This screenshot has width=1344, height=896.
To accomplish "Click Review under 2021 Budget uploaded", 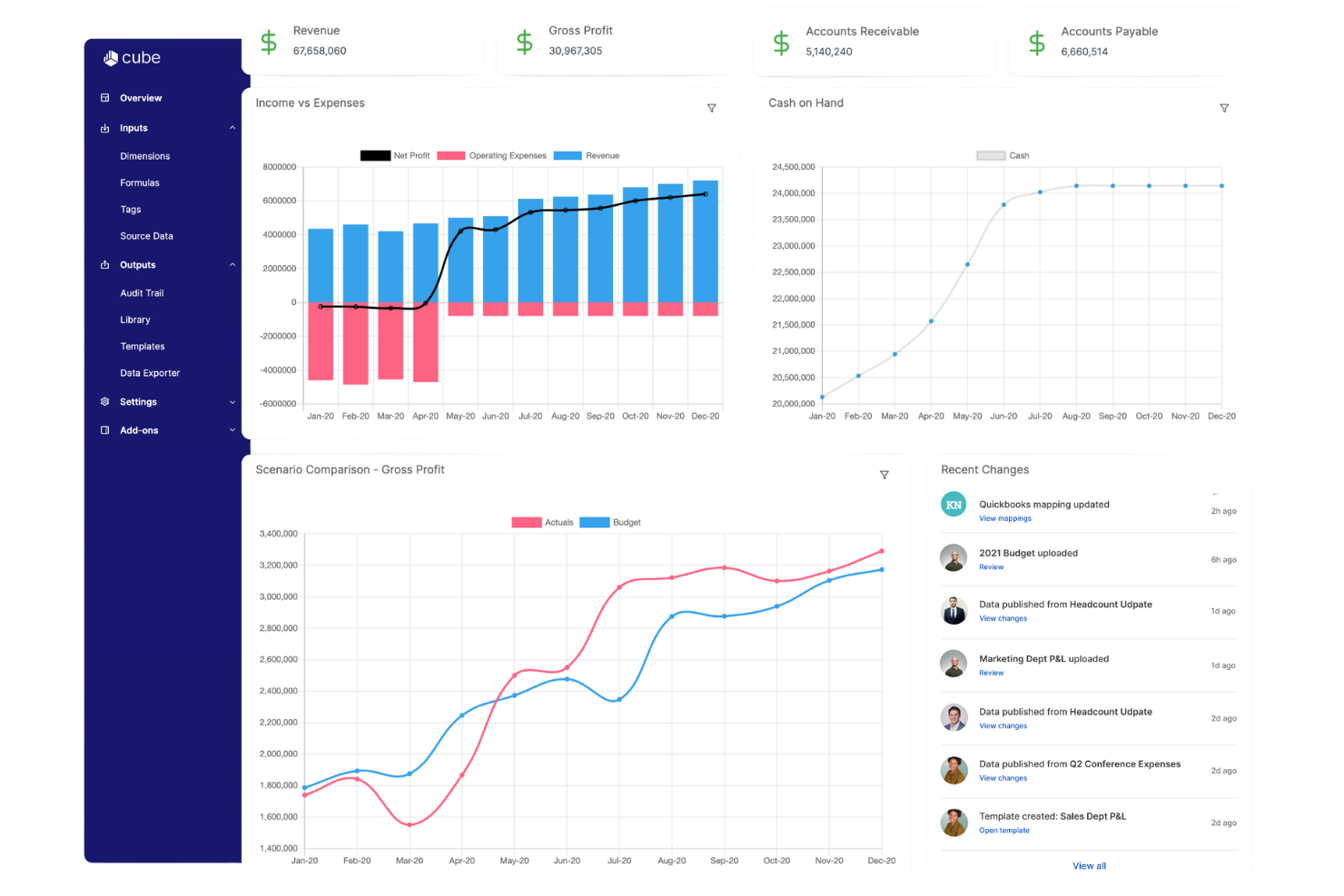I will click(992, 567).
